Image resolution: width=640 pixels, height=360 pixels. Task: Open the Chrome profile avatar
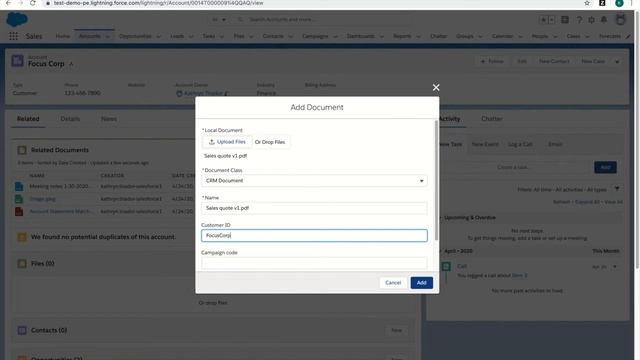[x=619, y=3]
